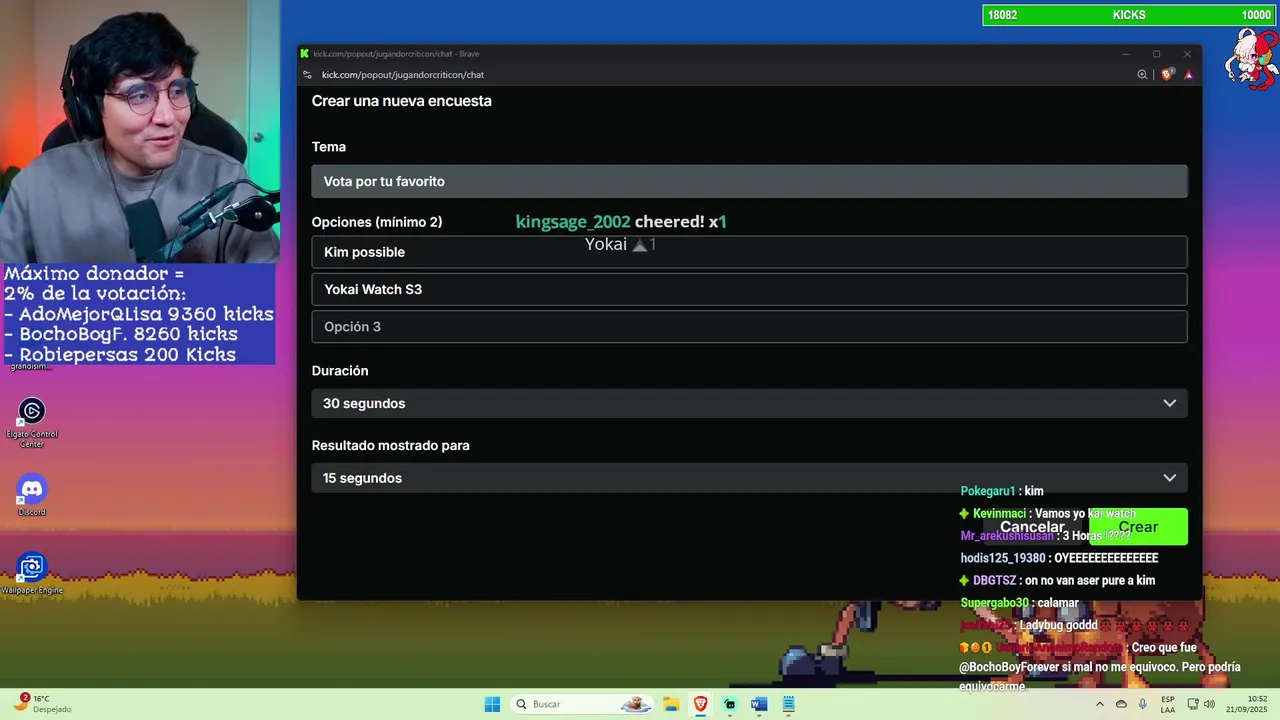The width and height of the screenshot is (1280, 720).
Task: Click the 'kingsage_2002 cheered! x1' alert text
Action: click(621, 222)
